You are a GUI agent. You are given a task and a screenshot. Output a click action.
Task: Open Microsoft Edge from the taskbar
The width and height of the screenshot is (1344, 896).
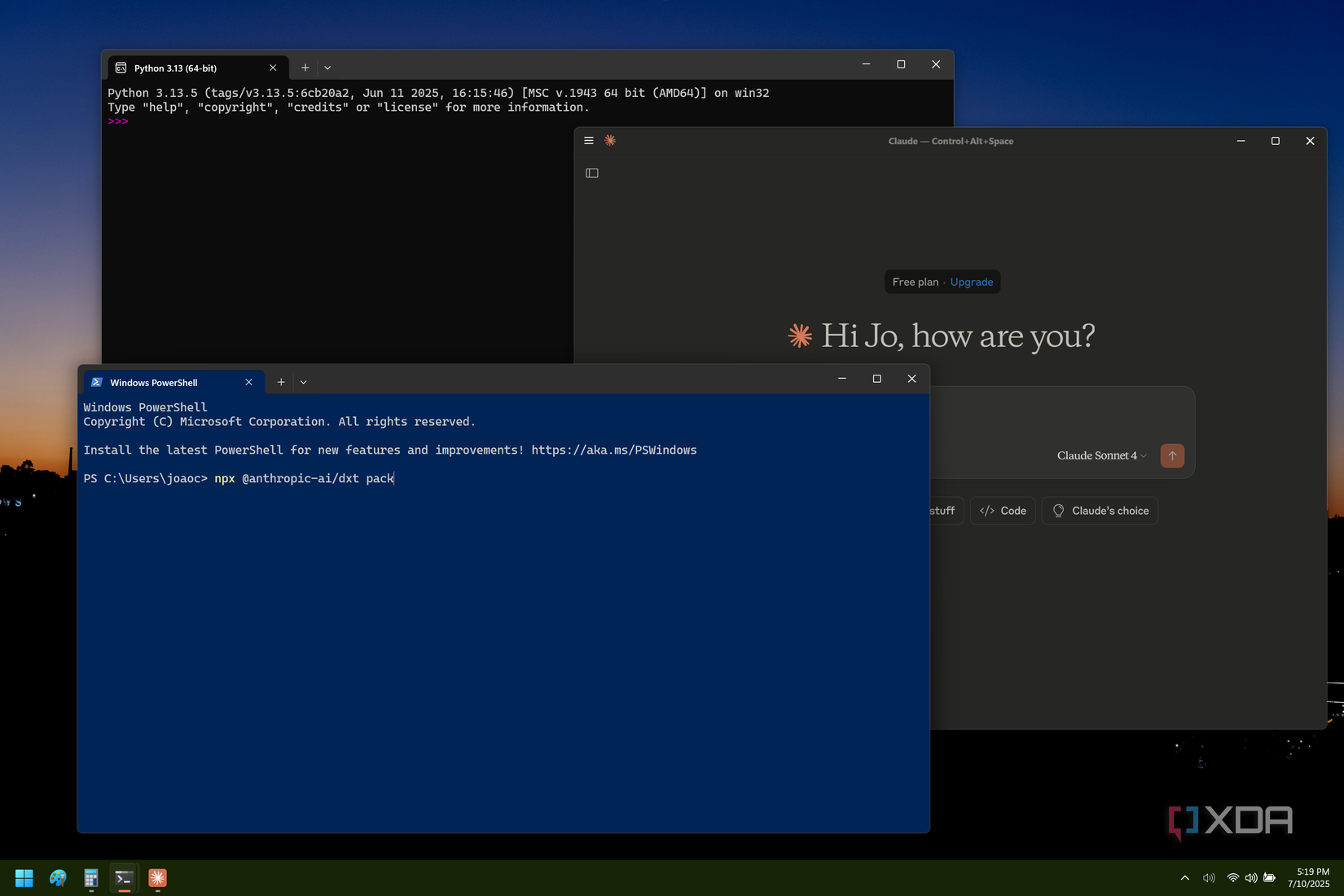57,878
